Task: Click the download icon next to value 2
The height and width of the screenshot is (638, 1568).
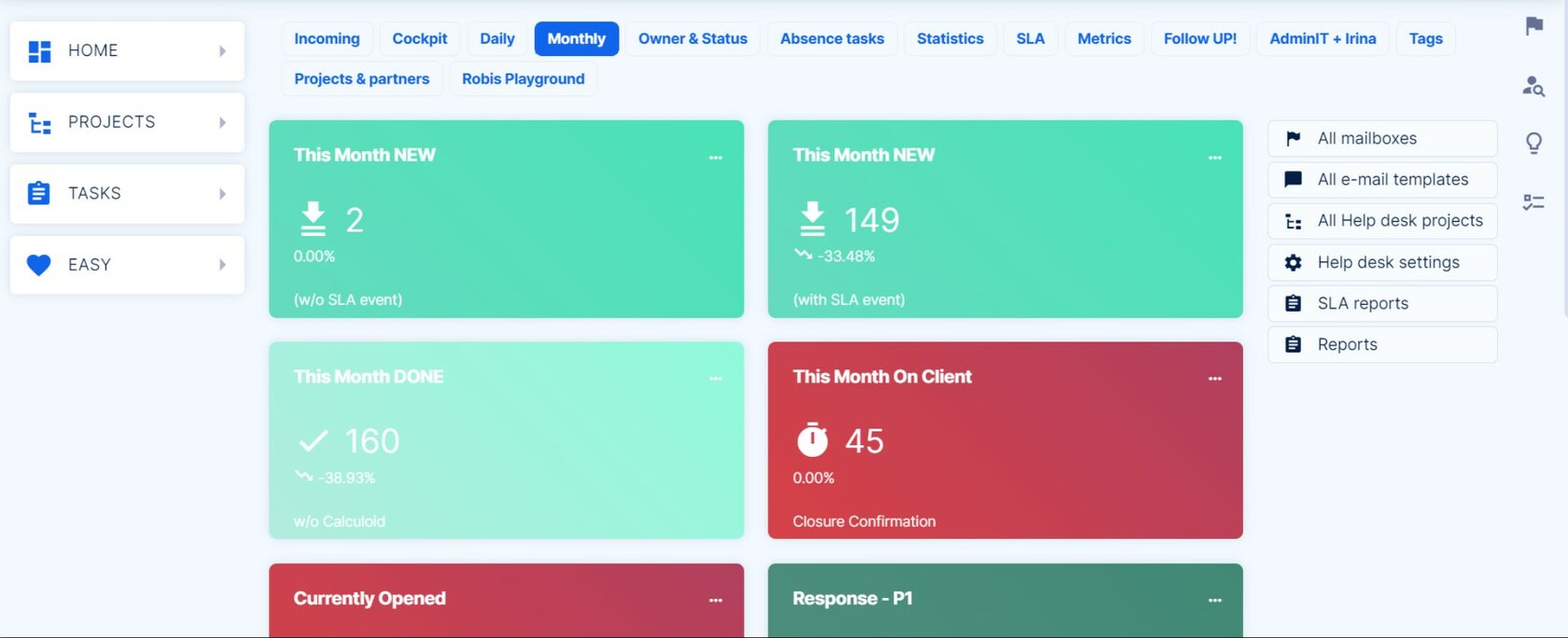Action: (314, 219)
